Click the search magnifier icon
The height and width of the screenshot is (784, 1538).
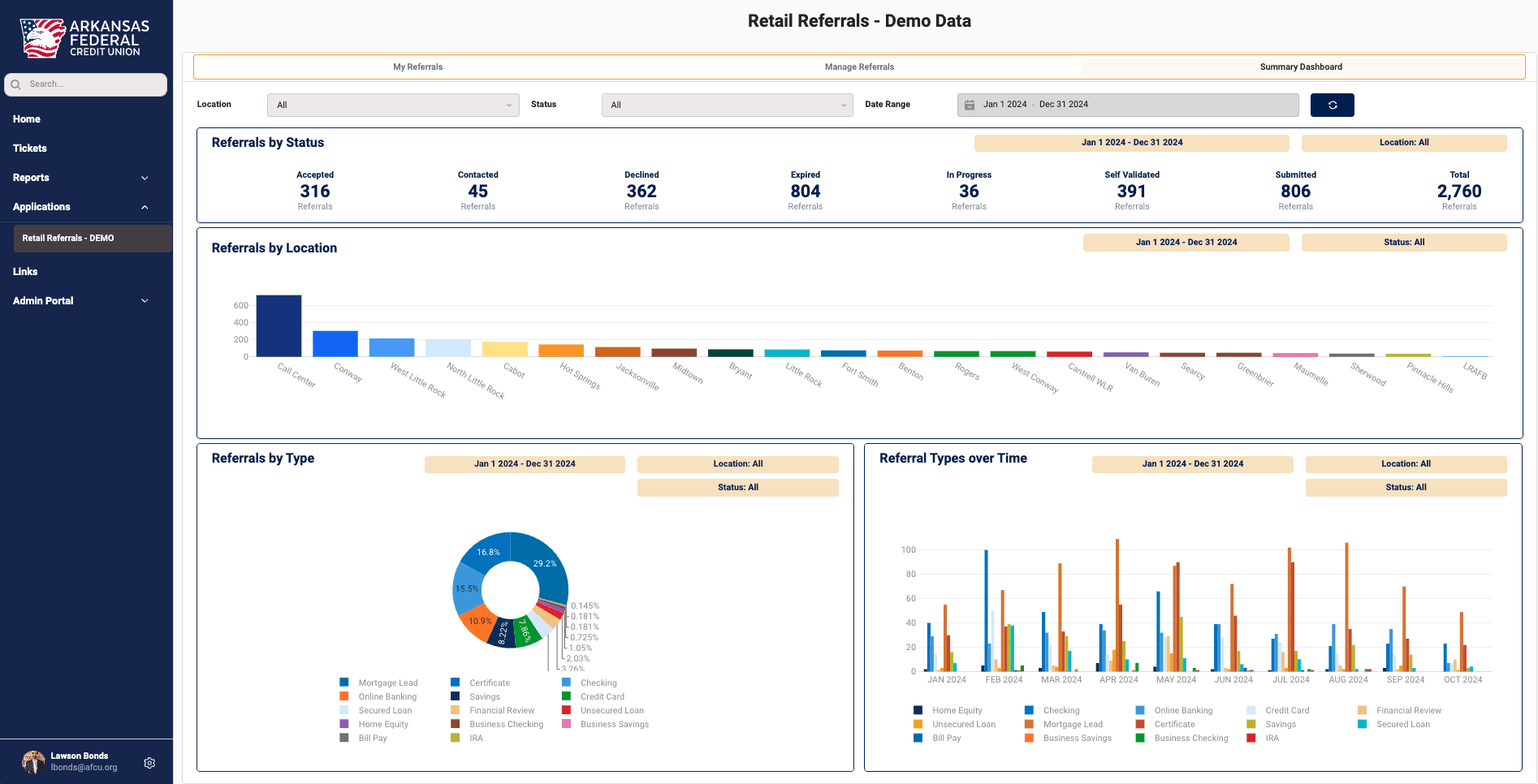point(15,84)
